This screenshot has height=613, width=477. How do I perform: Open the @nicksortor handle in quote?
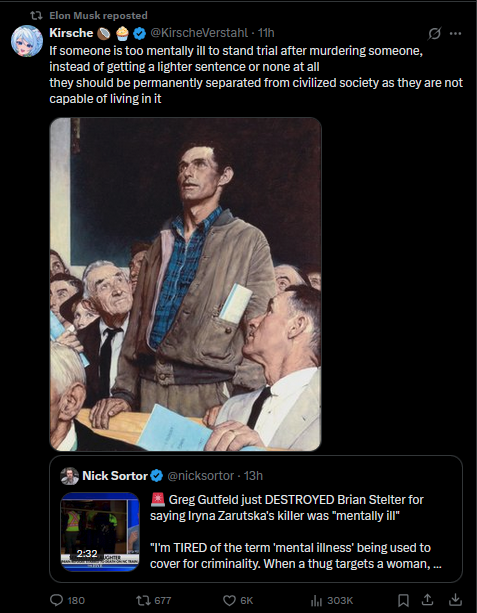click(x=201, y=476)
